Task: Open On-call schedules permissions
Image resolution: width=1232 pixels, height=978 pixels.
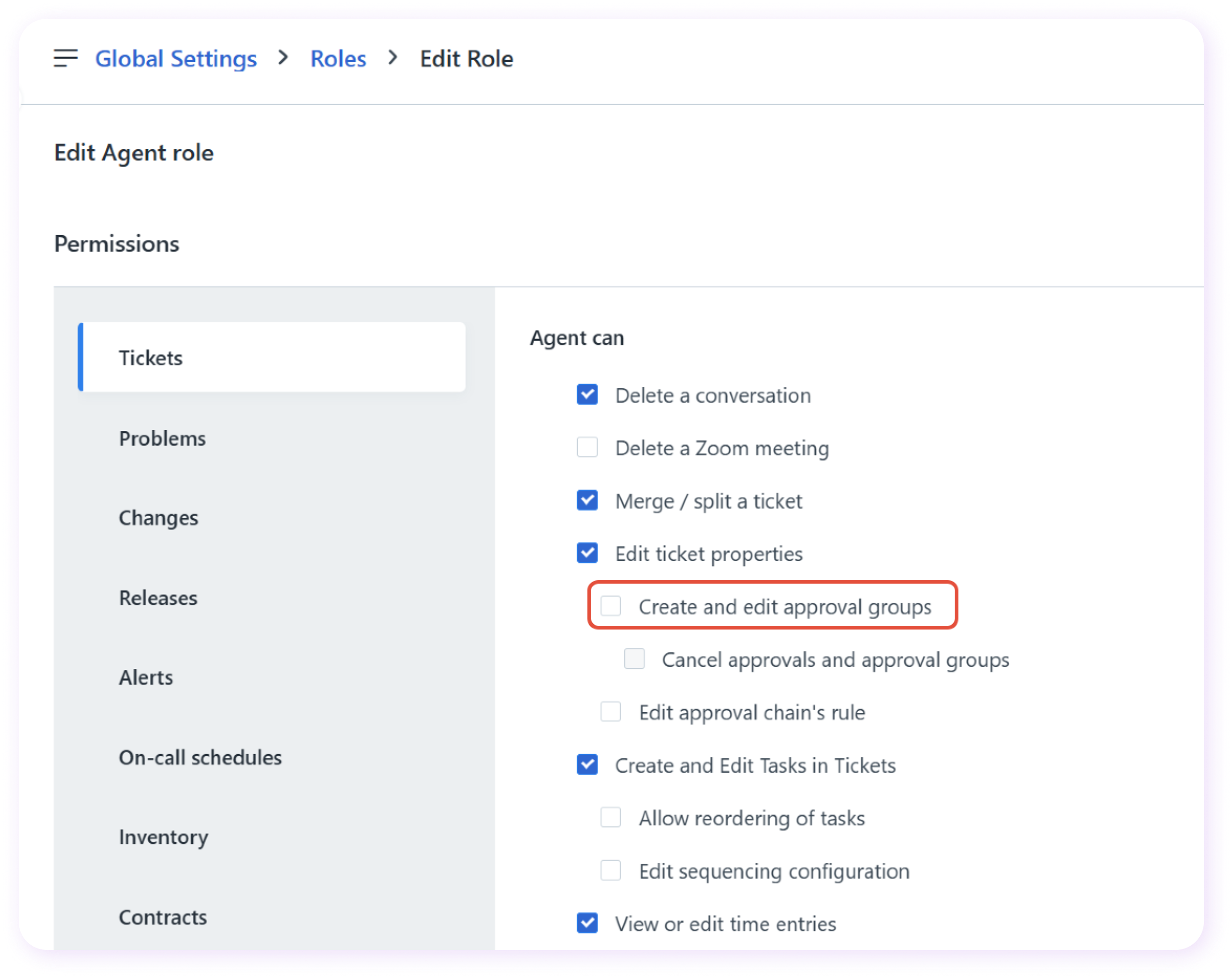Action: (x=200, y=757)
